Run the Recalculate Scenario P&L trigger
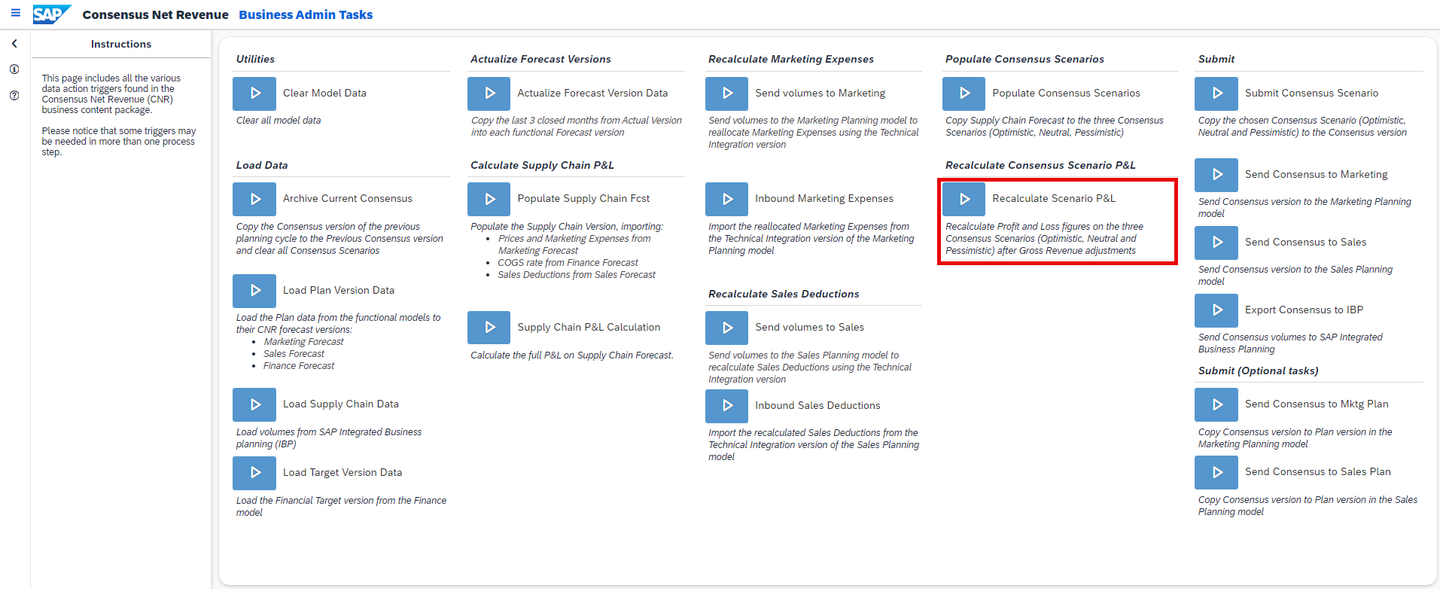1440x589 pixels. point(964,199)
